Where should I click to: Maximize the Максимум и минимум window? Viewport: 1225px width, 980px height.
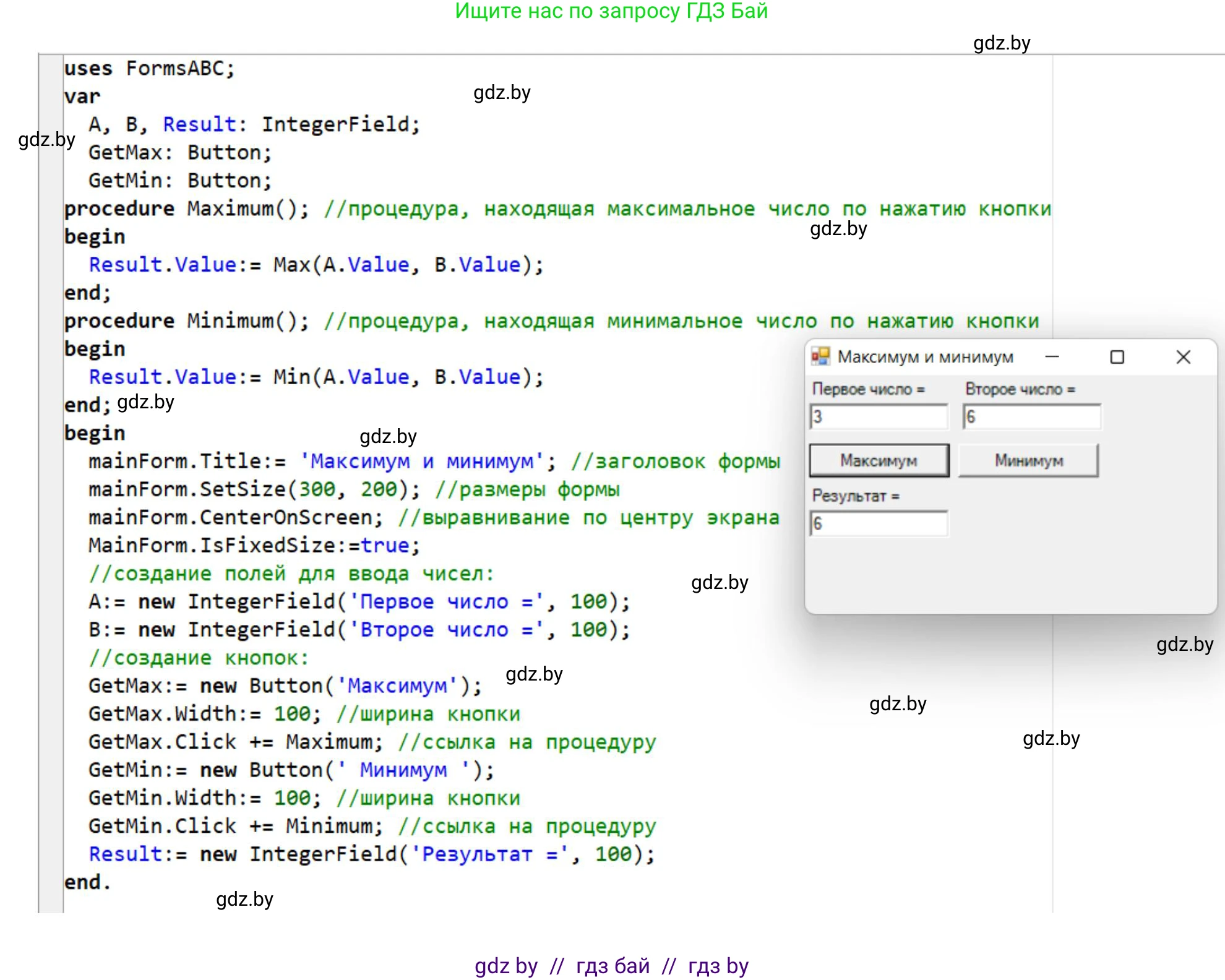[1117, 357]
